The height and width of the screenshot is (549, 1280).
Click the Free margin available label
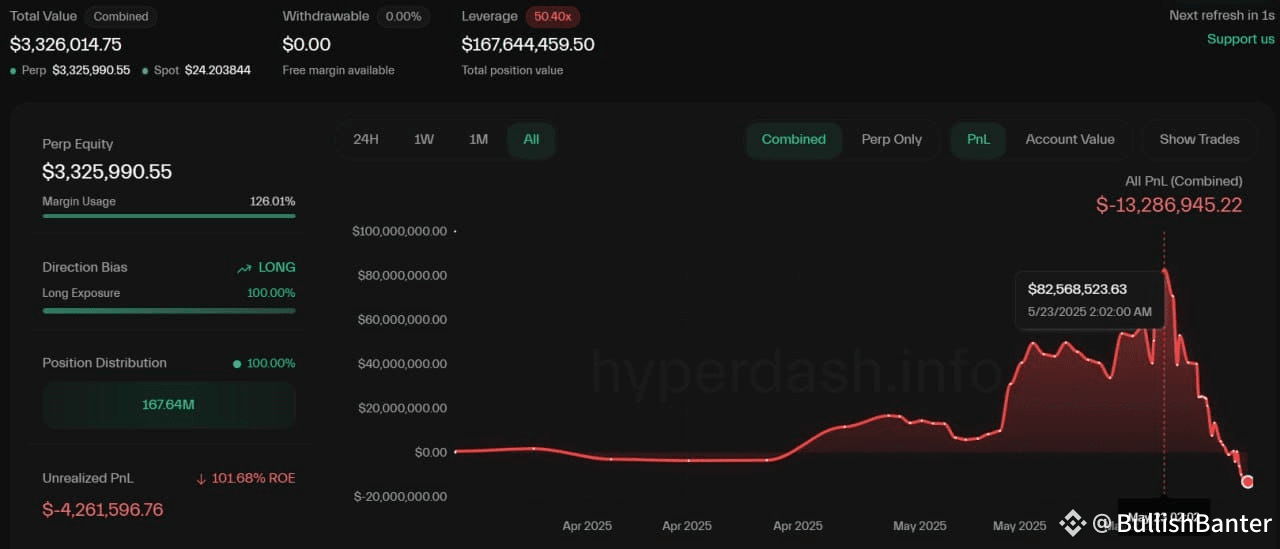click(x=338, y=70)
